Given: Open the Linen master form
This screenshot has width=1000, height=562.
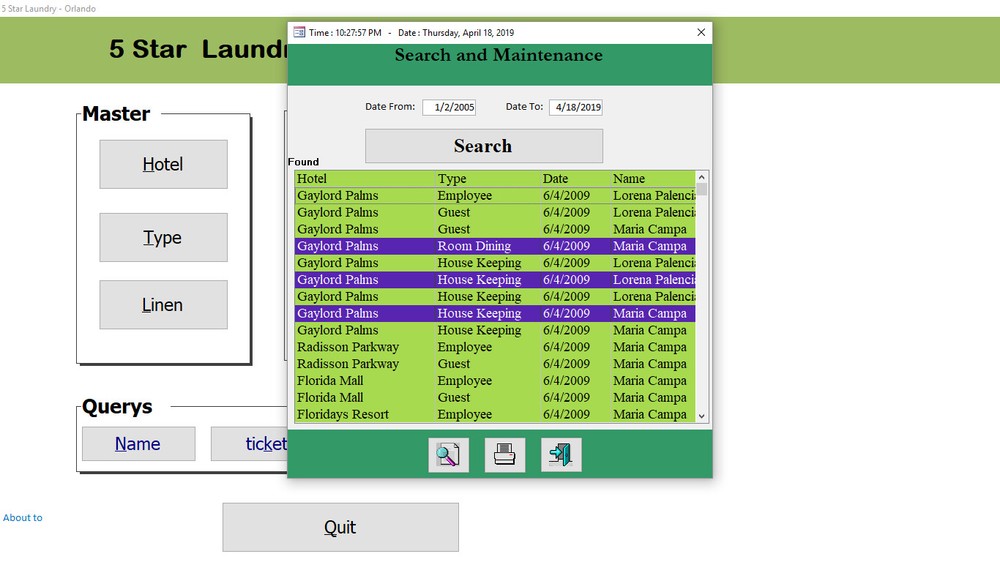Looking at the screenshot, I should [163, 305].
